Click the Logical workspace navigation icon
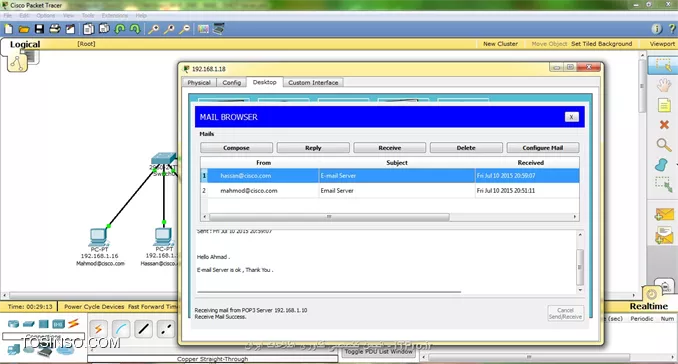Screen dimensions: 678x364 17,64
